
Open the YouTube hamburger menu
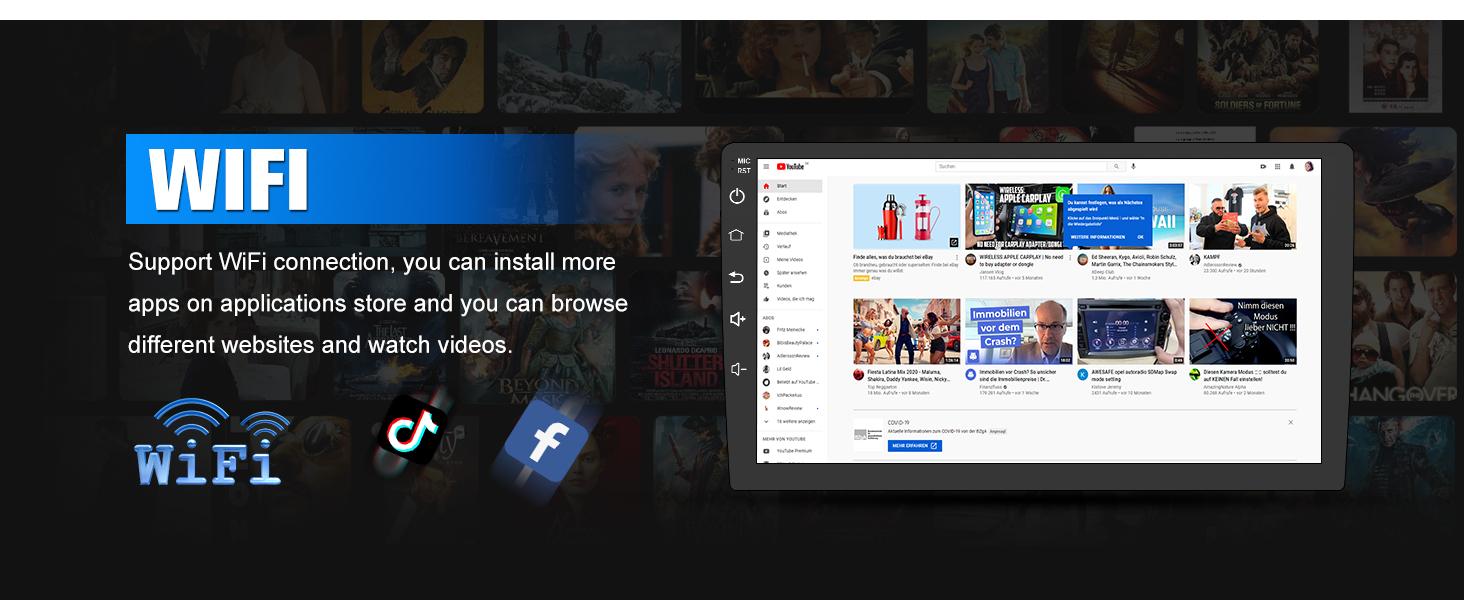pyautogui.click(x=766, y=167)
